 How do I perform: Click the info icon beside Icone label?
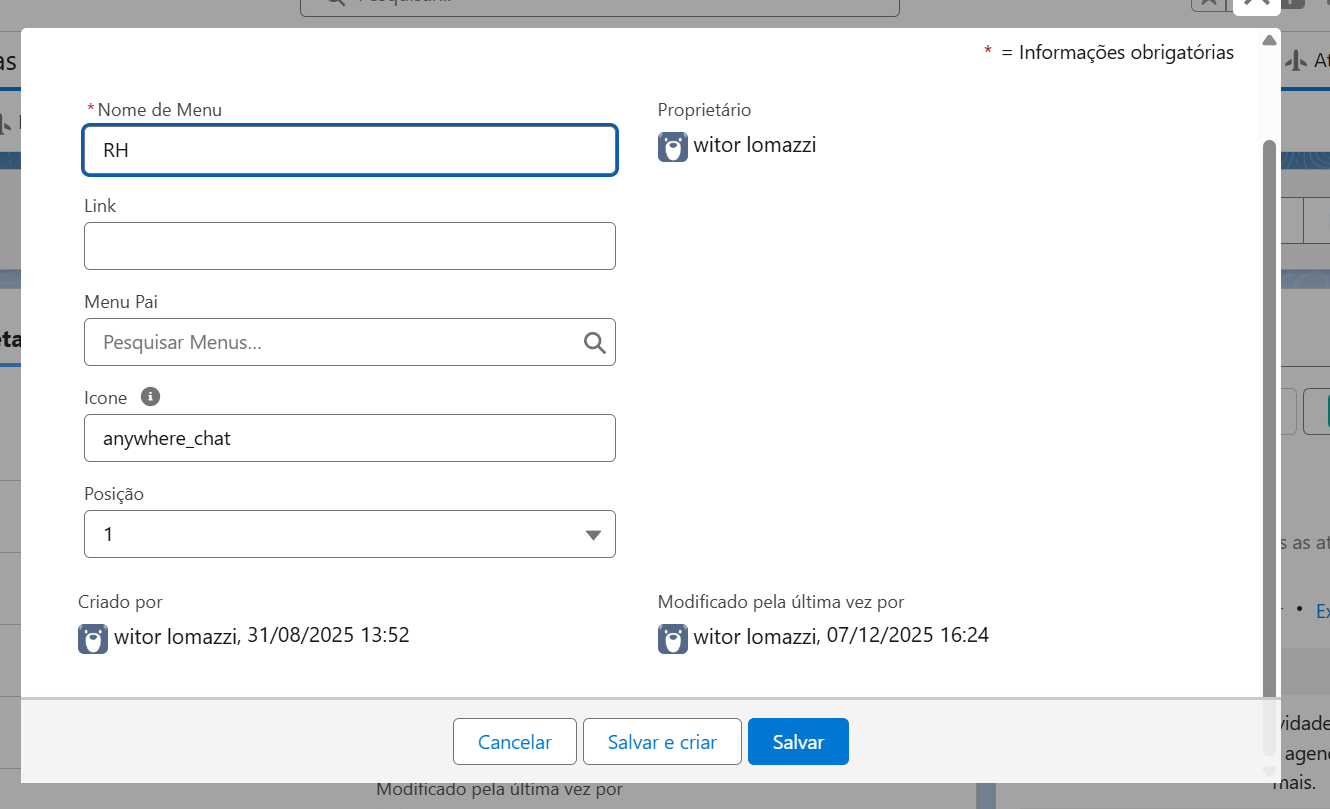151,397
